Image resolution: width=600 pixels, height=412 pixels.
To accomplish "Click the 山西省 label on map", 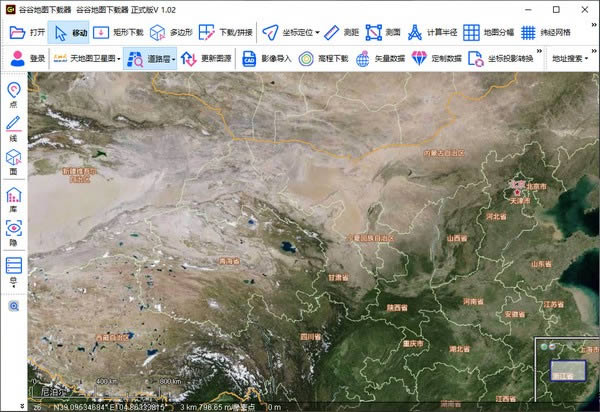I will click(x=457, y=238).
